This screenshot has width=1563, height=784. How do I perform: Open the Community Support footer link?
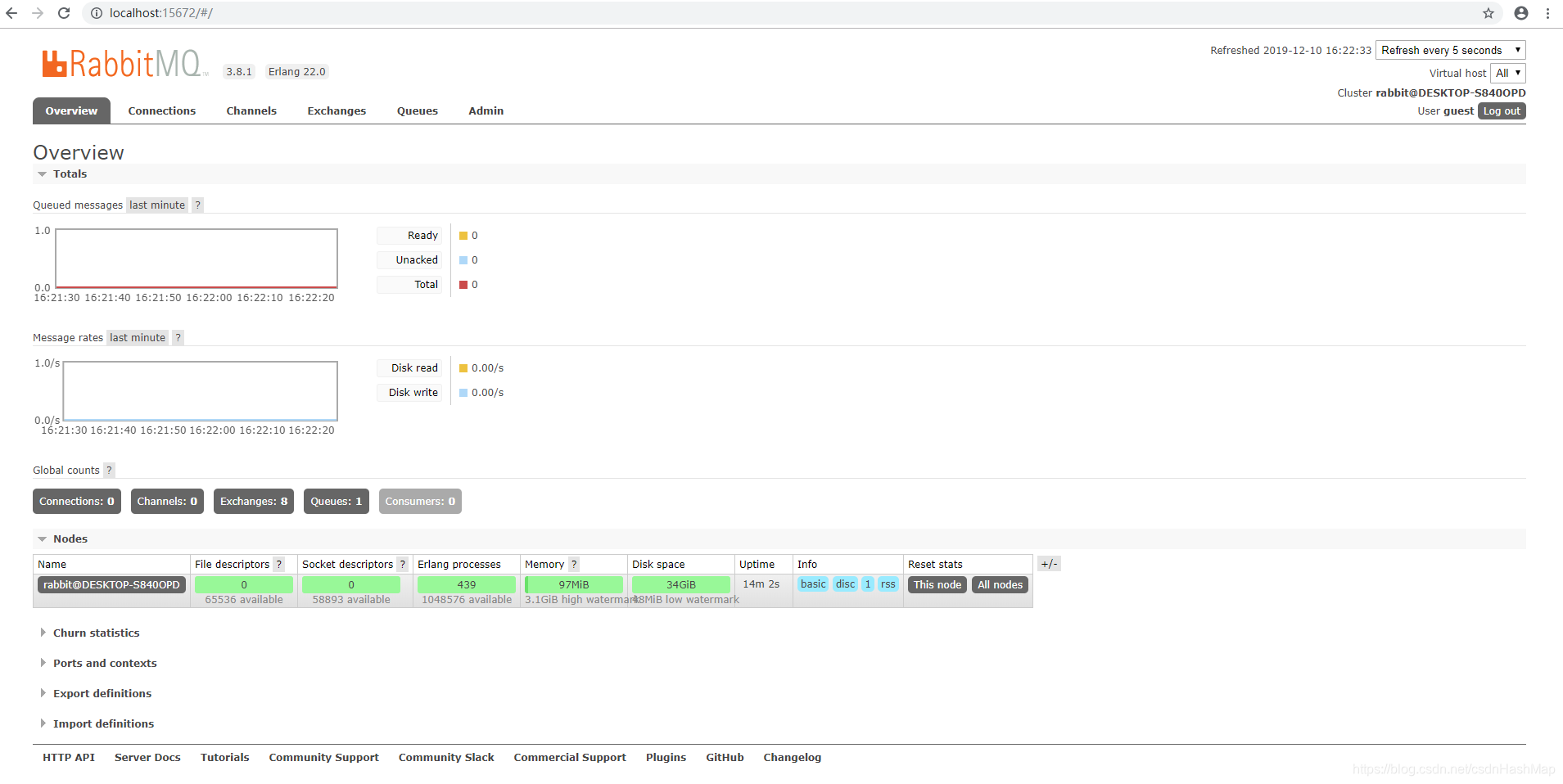[323, 758]
